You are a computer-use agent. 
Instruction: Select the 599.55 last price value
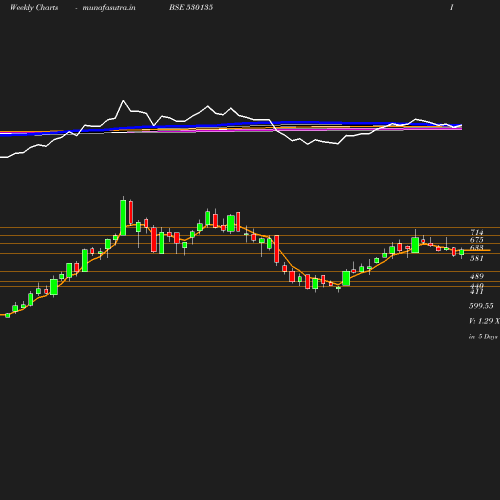tap(481, 306)
